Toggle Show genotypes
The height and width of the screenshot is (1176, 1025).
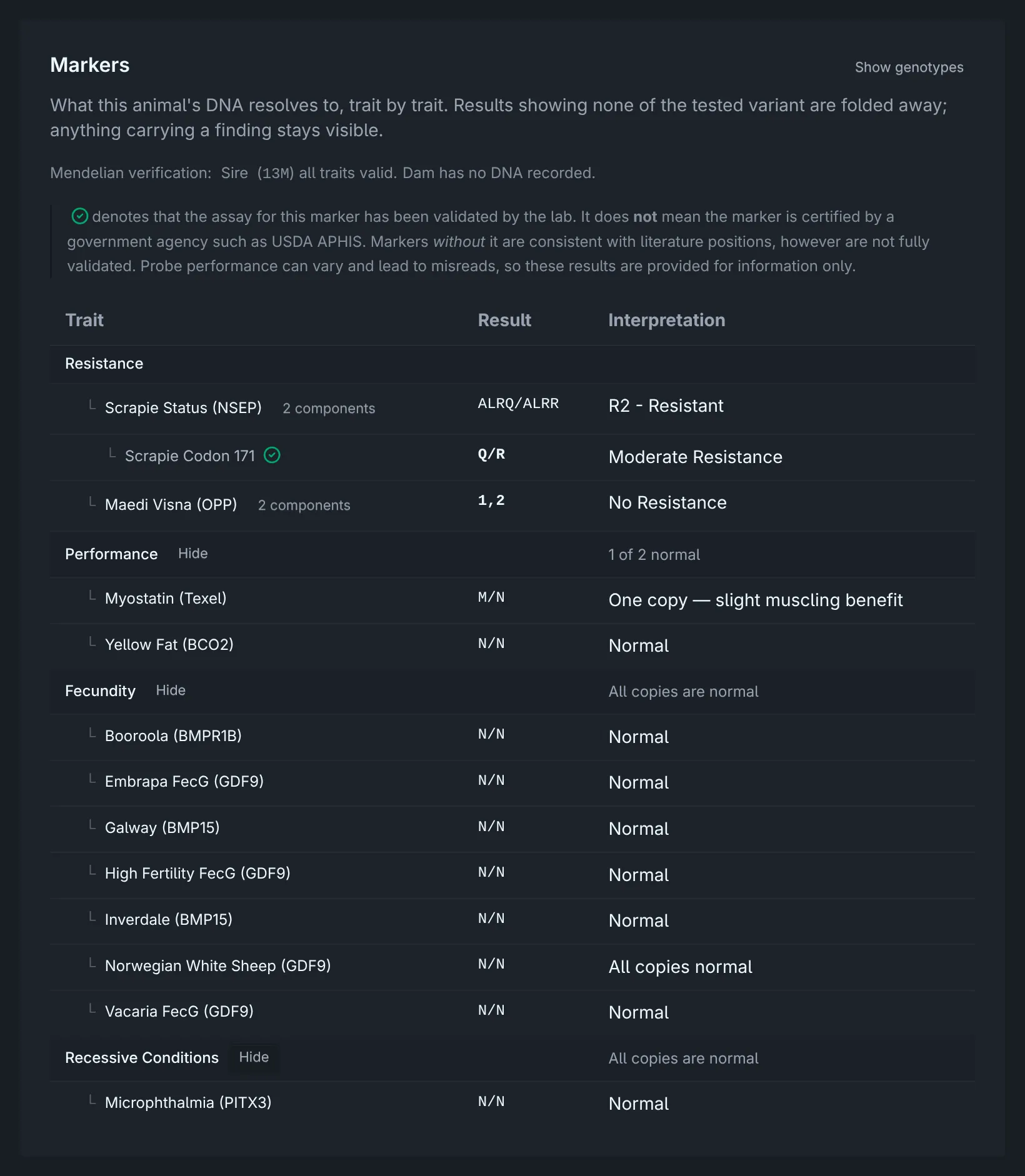[x=909, y=67]
